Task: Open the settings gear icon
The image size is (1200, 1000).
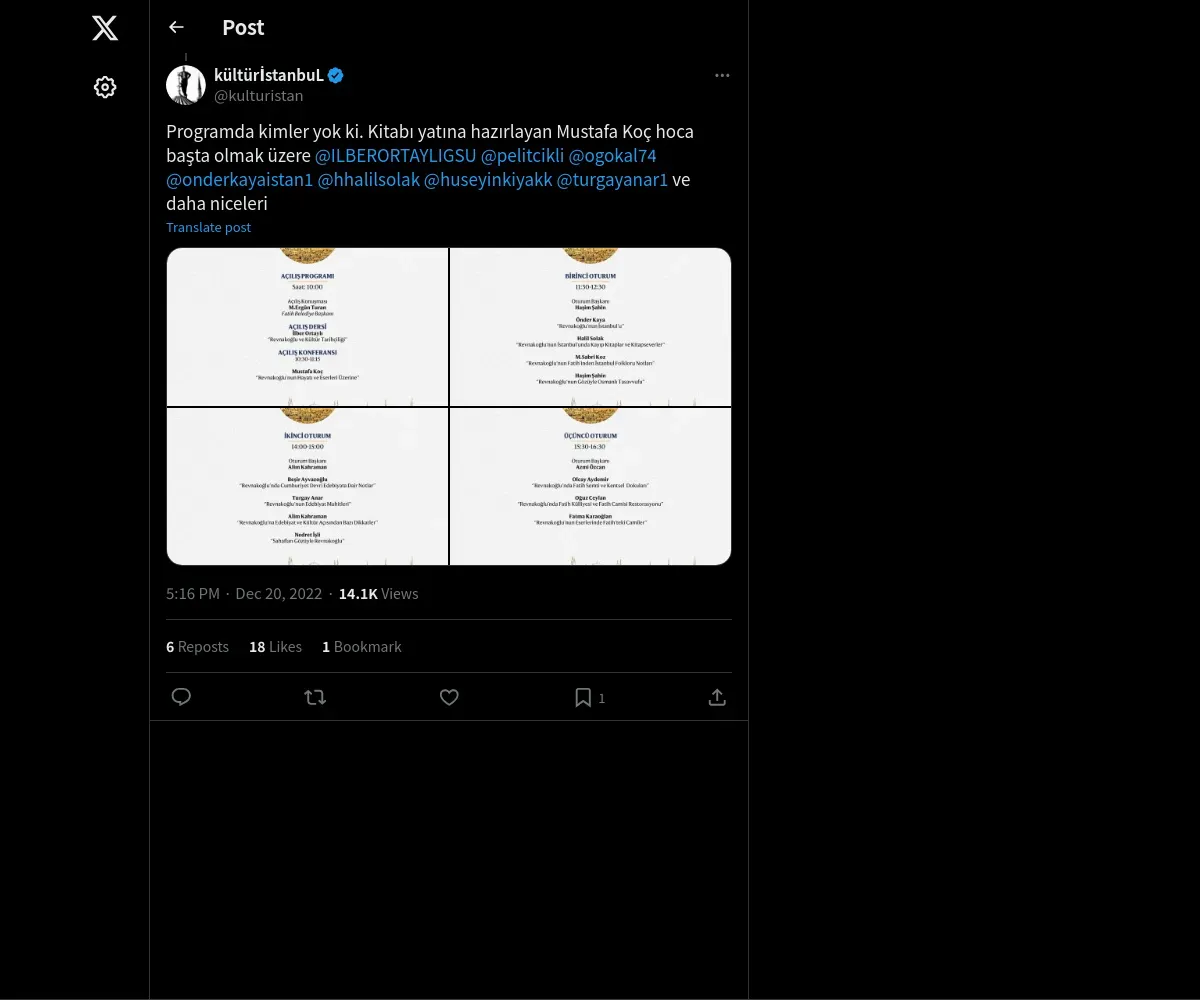Action: 105,87
